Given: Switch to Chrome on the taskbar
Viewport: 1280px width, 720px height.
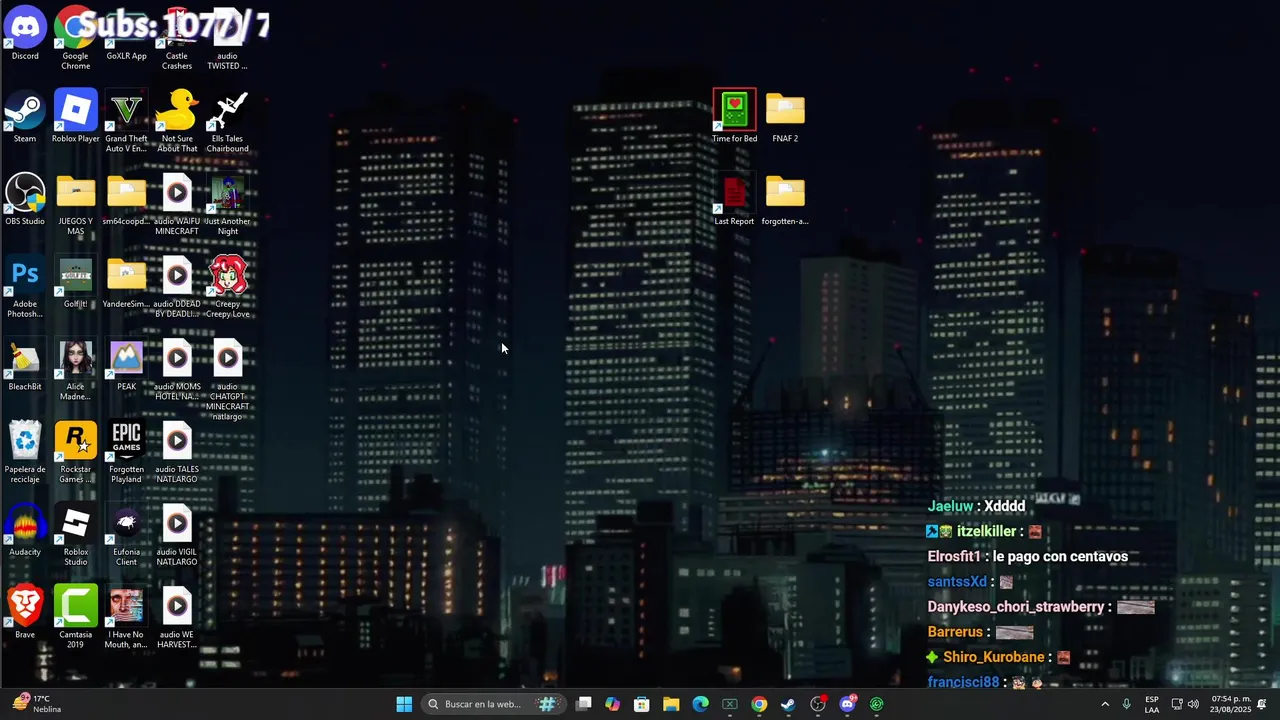Looking at the screenshot, I should click(x=759, y=704).
